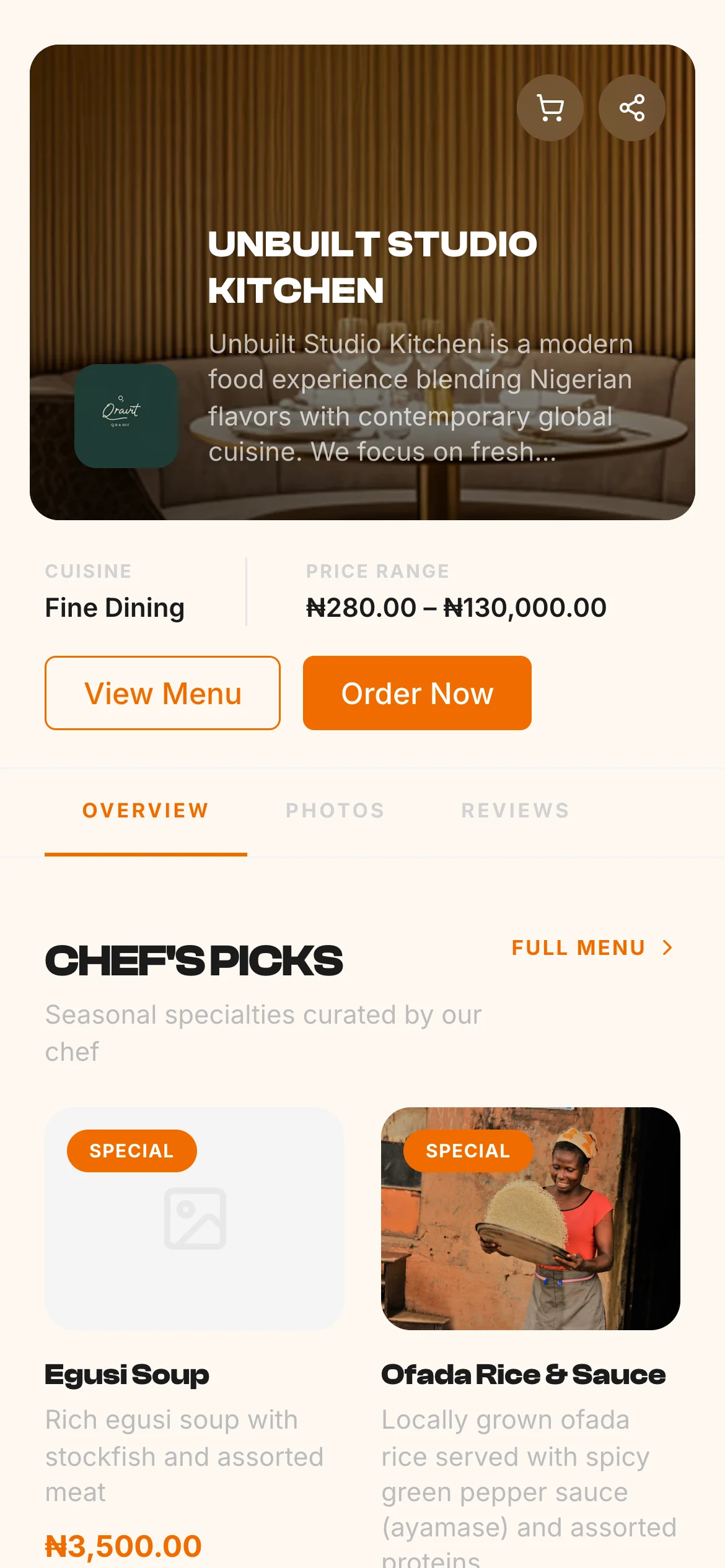Select the Egusi Soup image card
Viewport: 725px width, 1568px height.
[x=195, y=1218]
